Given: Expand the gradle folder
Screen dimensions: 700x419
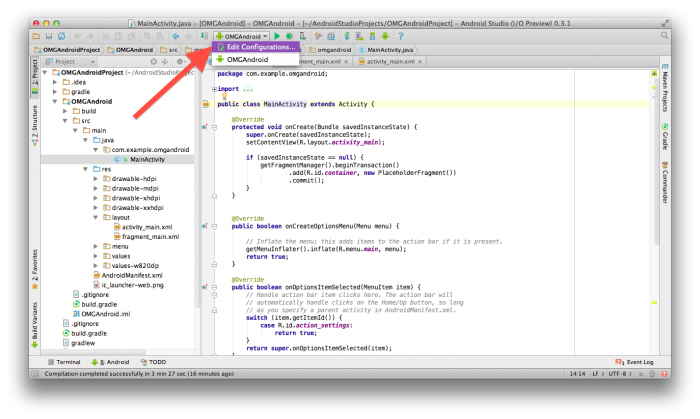Looking at the screenshot, I should point(54,91).
